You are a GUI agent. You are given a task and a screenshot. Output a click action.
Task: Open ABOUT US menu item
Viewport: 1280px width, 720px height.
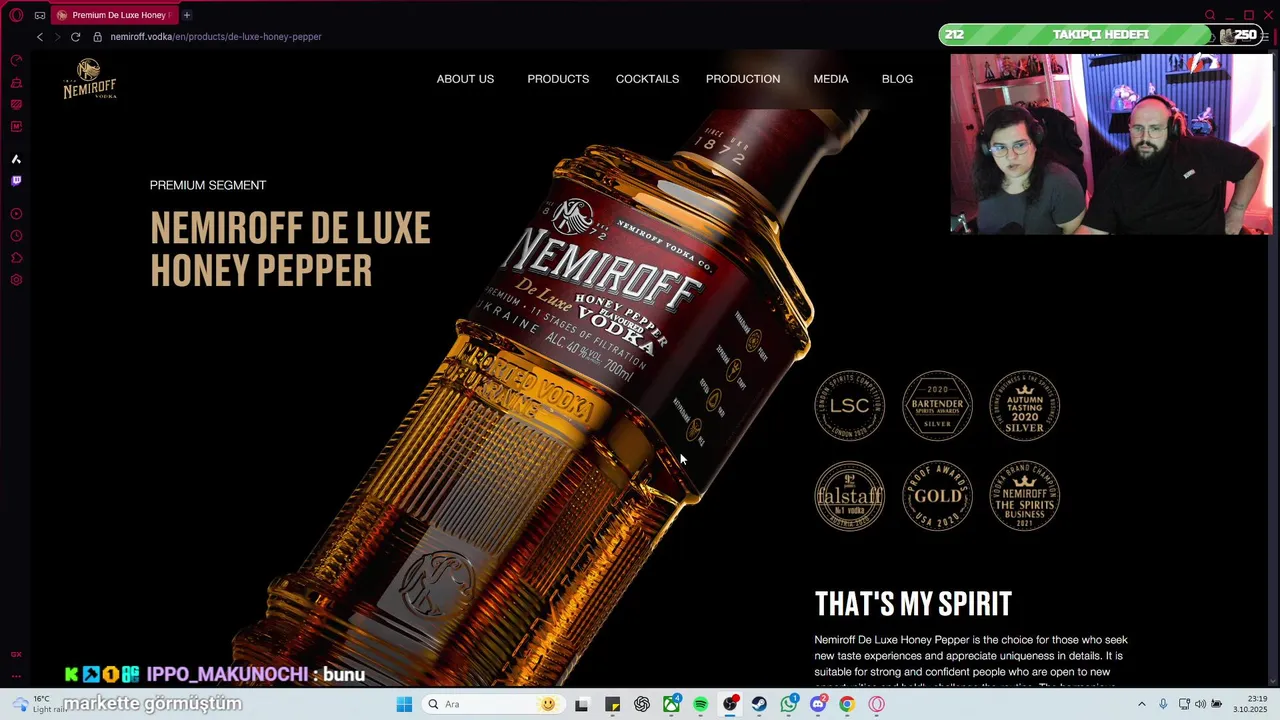point(465,79)
